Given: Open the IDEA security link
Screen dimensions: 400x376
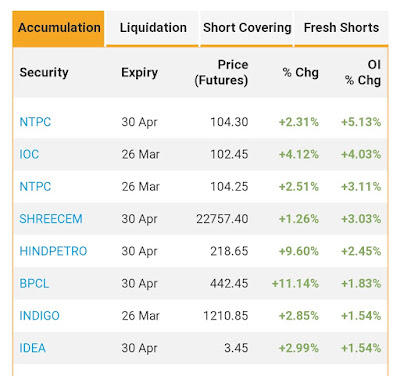Looking at the screenshot, I should coord(33,348).
